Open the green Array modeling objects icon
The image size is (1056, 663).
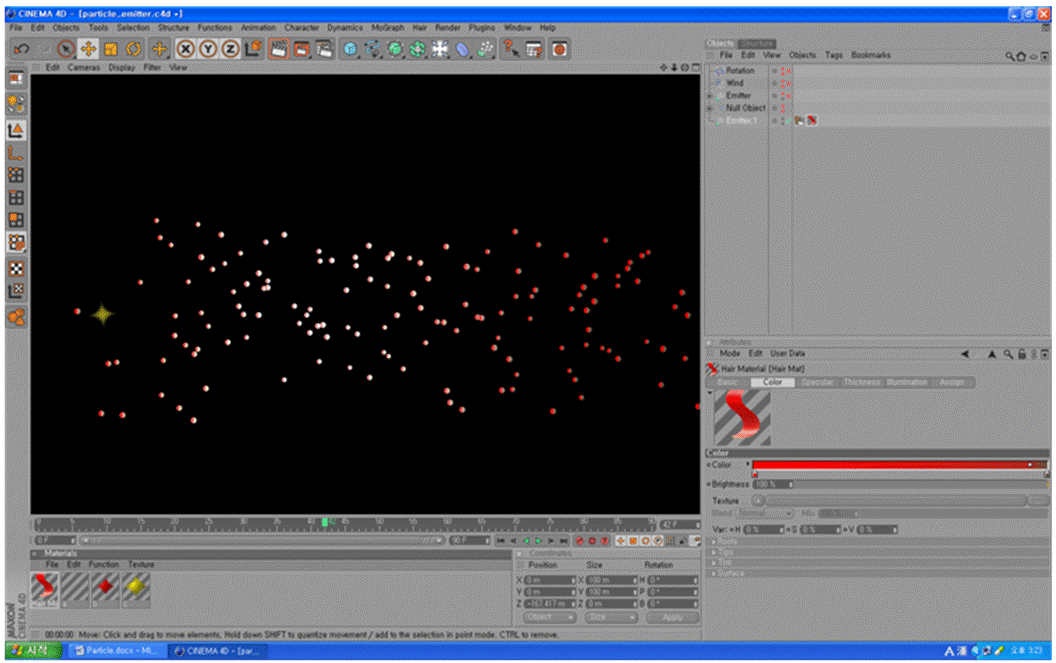pyautogui.click(x=418, y=49)
